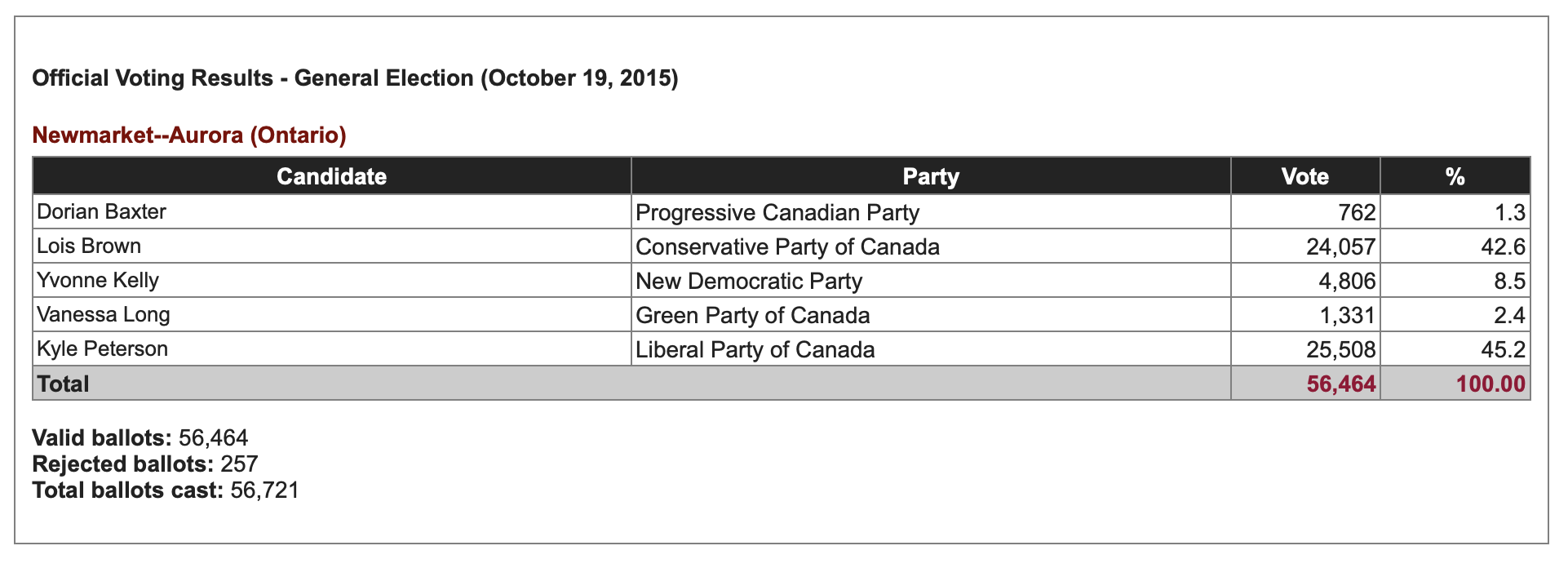This screenshot has width=1568, height=568.
Task: Click the Vote column header
Action: (1305, 176)
